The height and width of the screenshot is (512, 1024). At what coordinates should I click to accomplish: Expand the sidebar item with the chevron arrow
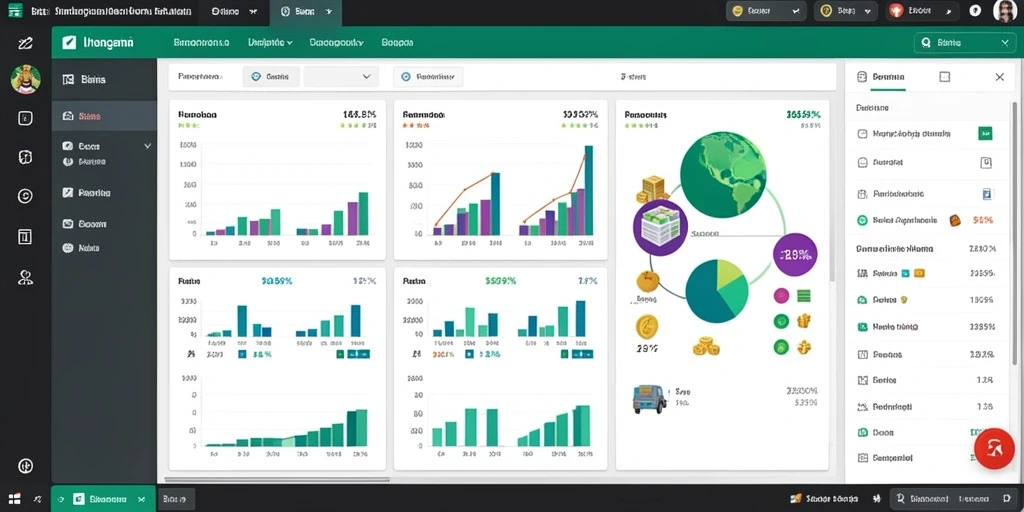click(x=104, y=146)
